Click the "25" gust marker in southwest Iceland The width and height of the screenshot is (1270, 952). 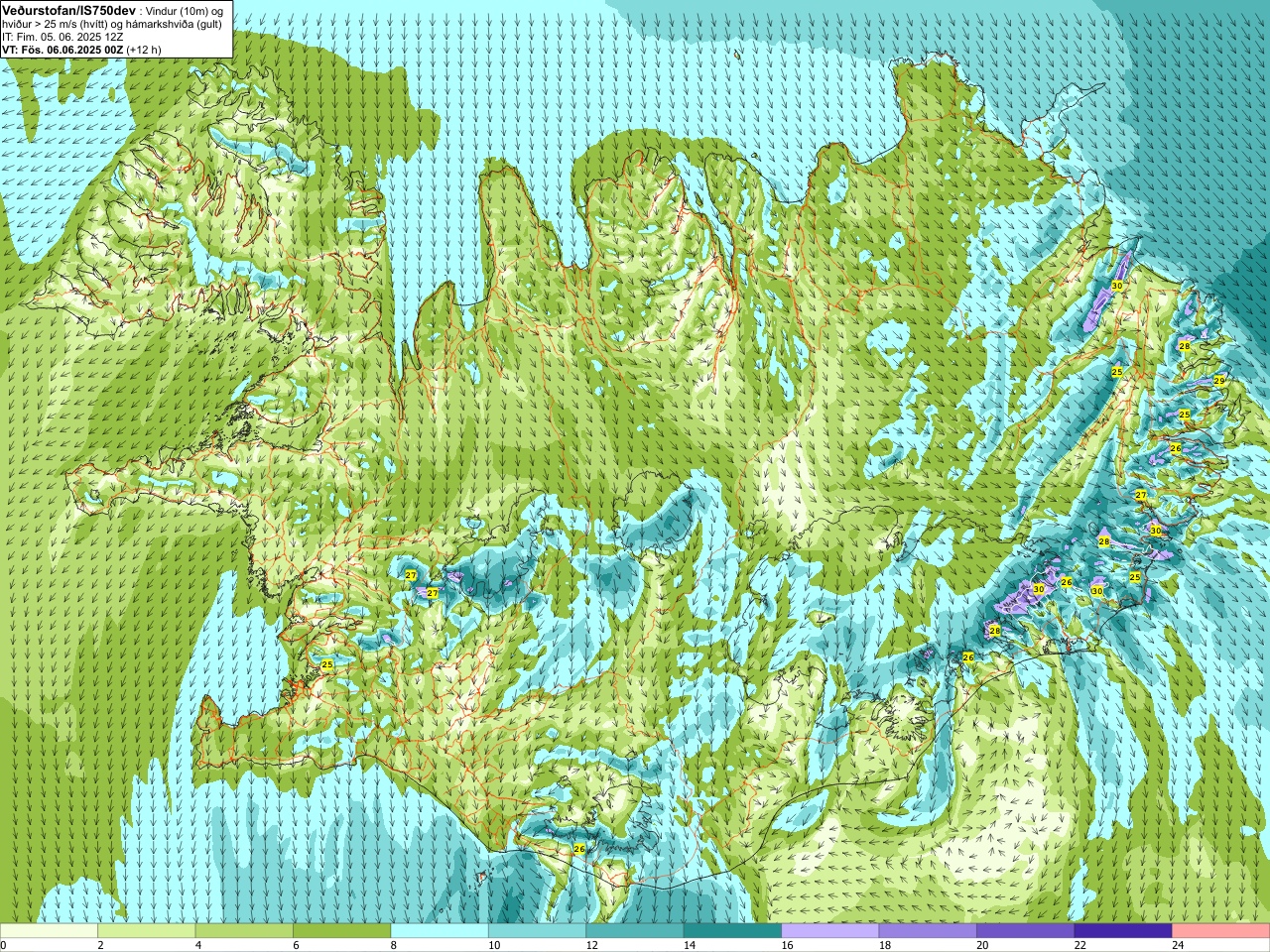point(327,664)
